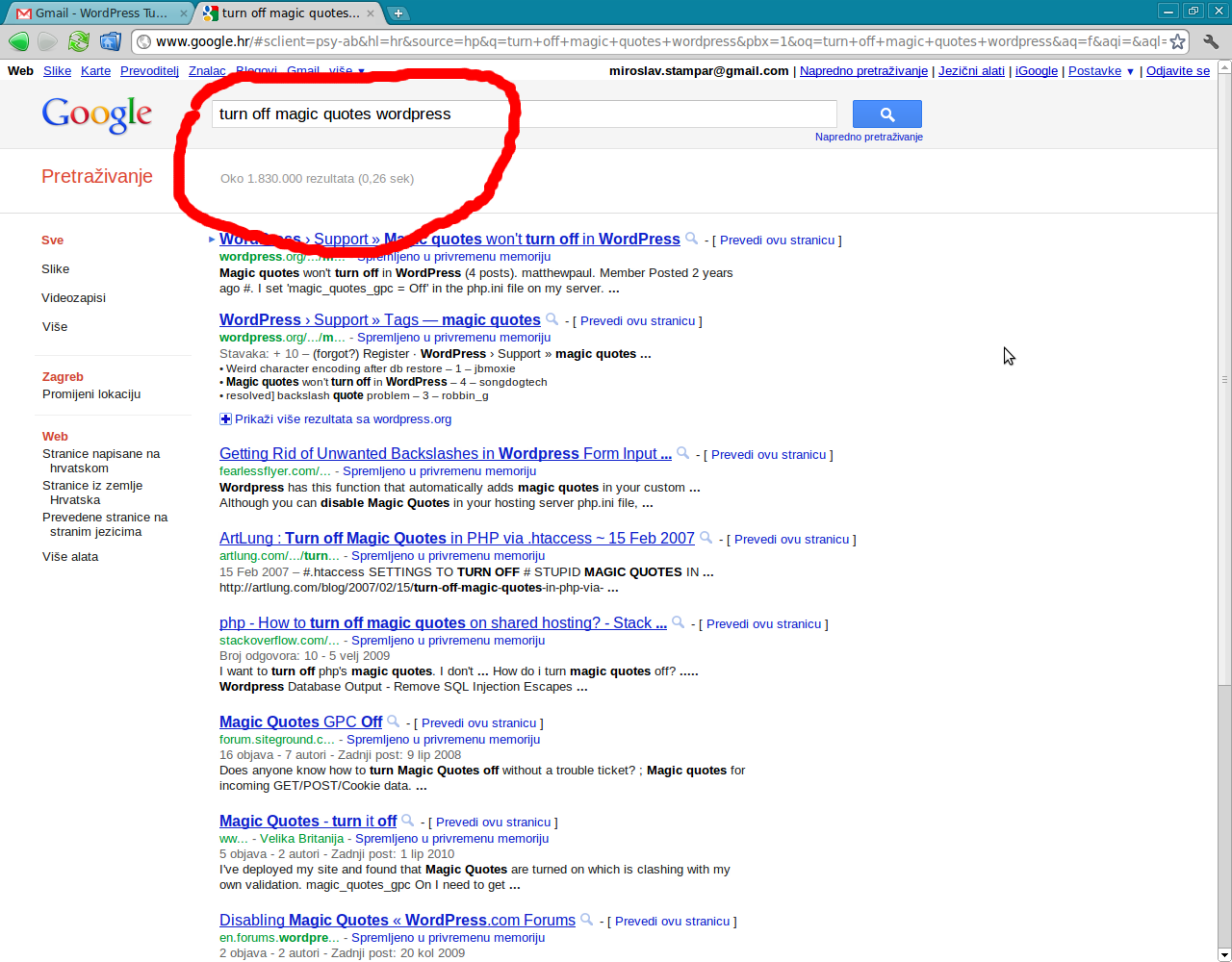Open cached 'Spremljeno u privremenu memoriju' for fearlessflyer

439,471
